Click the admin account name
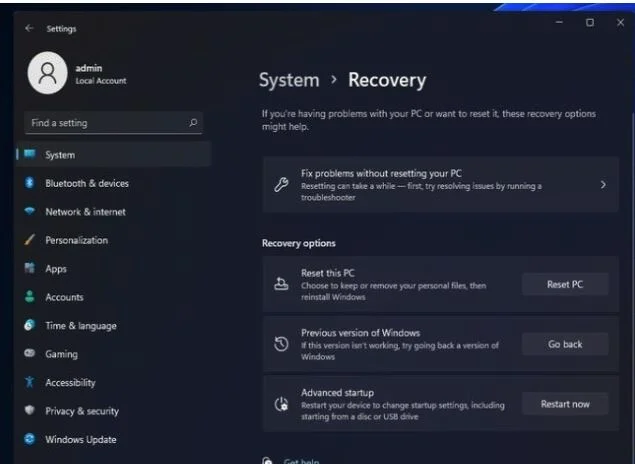The width and height of the screenshot is (635, 464). [89, 68]
